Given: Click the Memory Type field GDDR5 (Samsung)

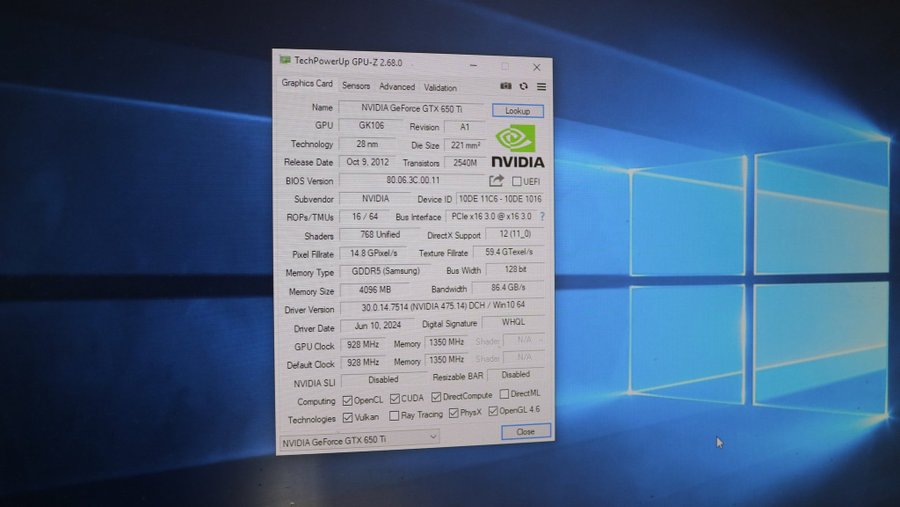Looking at the screenshot, I should pyautogui.click(x=385, y=270).
